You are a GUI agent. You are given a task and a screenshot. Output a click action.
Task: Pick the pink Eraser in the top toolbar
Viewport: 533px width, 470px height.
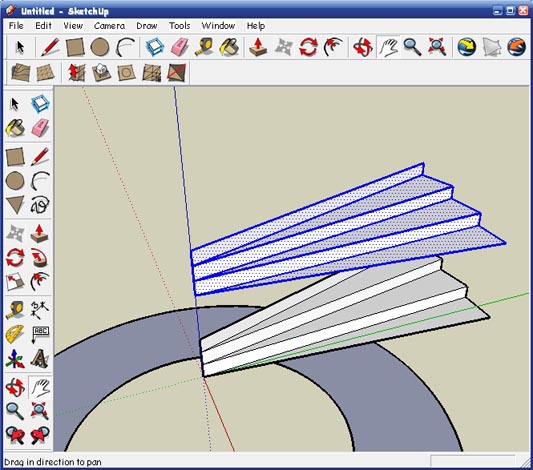[x=179, y=47]
